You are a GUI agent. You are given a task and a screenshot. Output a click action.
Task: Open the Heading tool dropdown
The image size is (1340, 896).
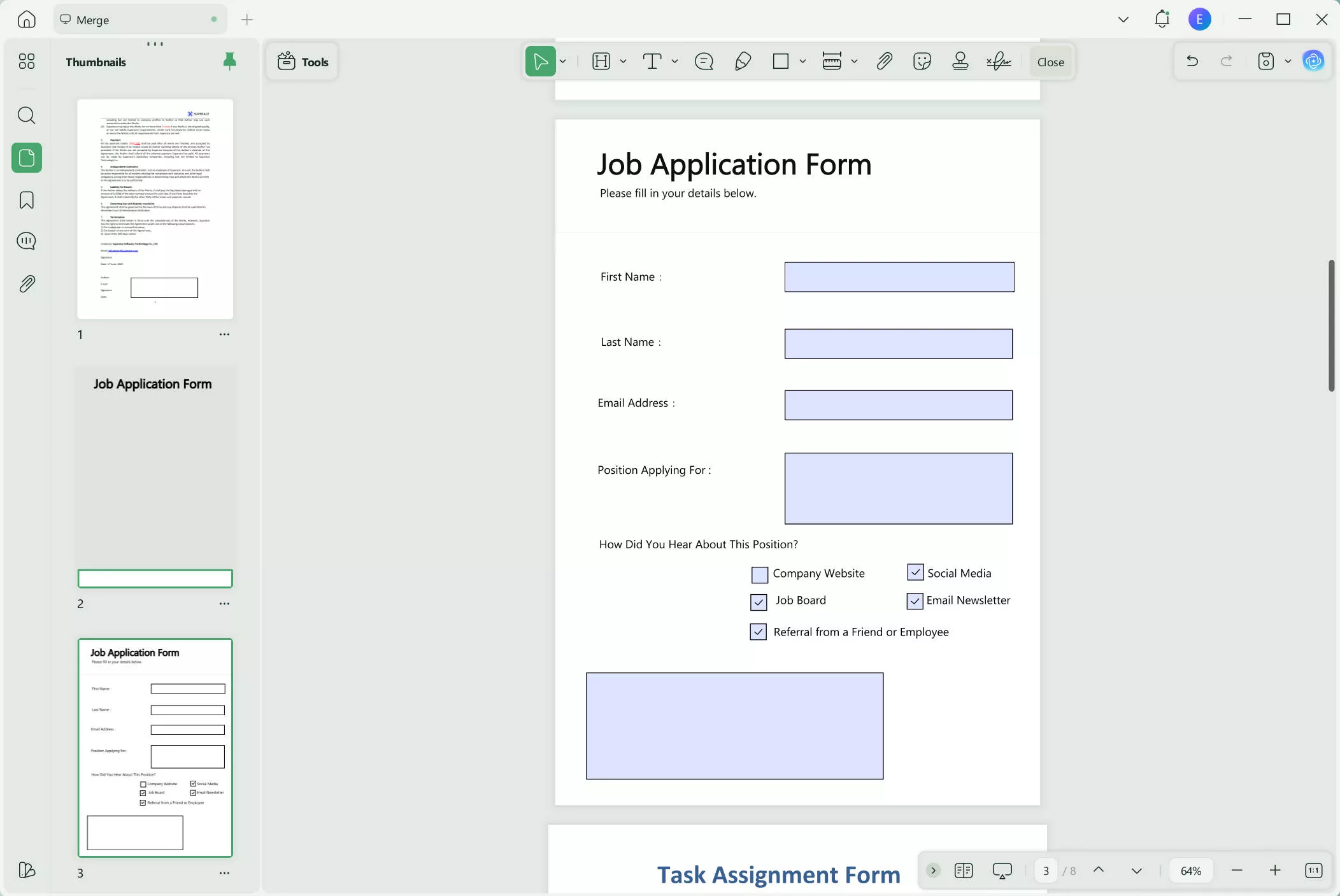coord(622,61)
